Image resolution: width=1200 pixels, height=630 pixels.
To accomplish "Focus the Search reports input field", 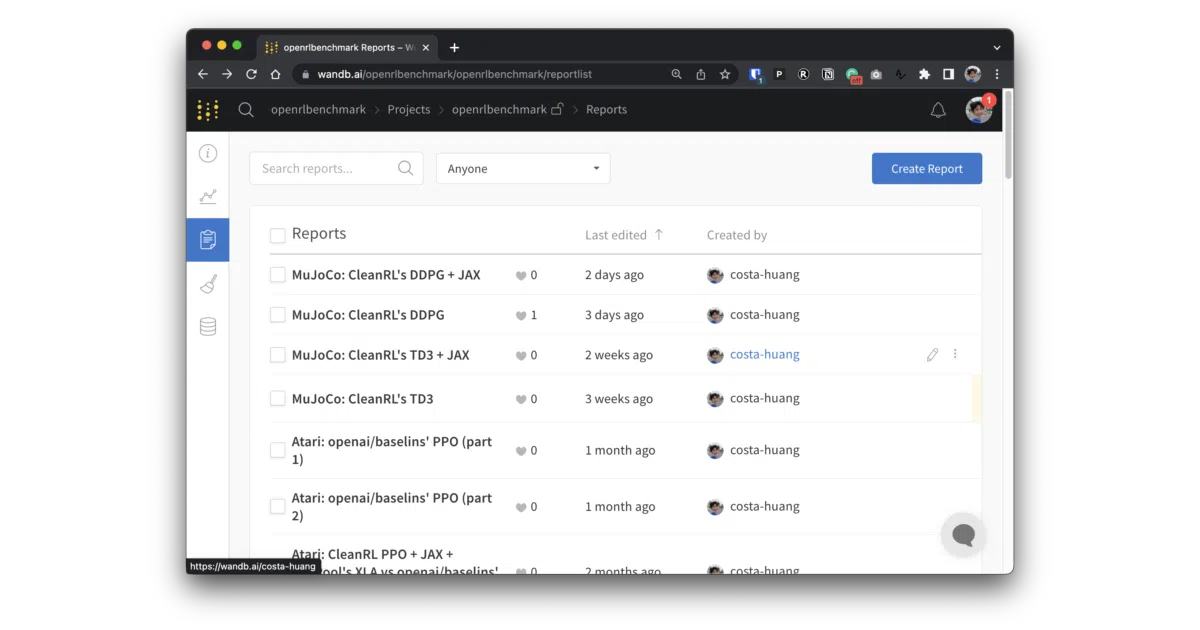I will coord(336,169).
